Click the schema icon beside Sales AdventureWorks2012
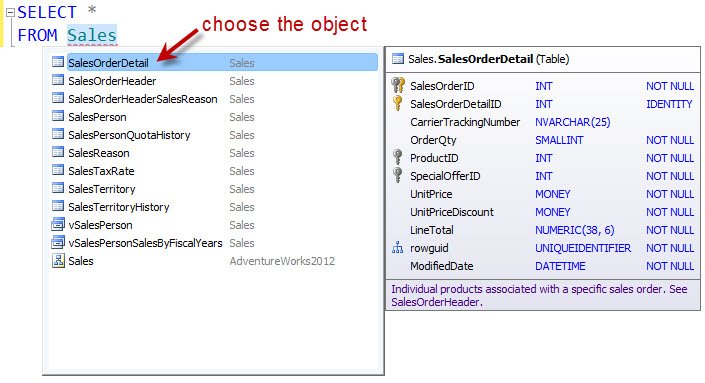This screenshot has height=383, width=705. pos(58,260)
